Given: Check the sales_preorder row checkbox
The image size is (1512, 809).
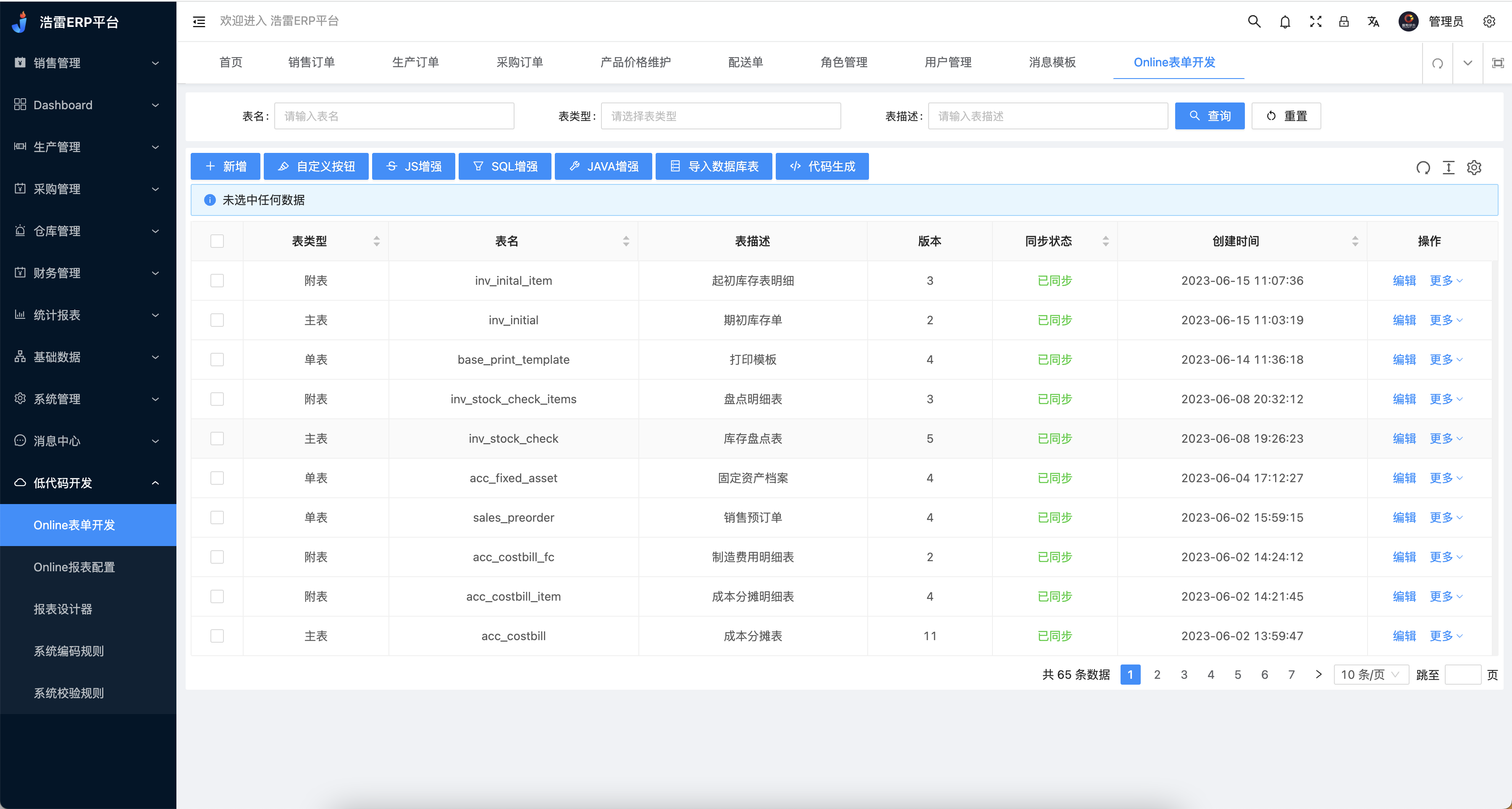Looking at the screenshot, I should tap(217, 517).
